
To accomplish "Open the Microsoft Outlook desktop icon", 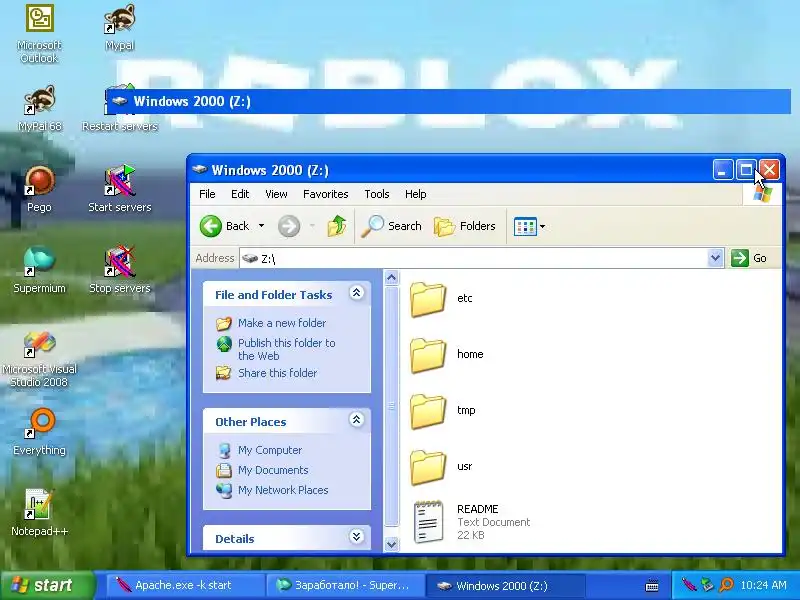I will click(x=39, y=33).
